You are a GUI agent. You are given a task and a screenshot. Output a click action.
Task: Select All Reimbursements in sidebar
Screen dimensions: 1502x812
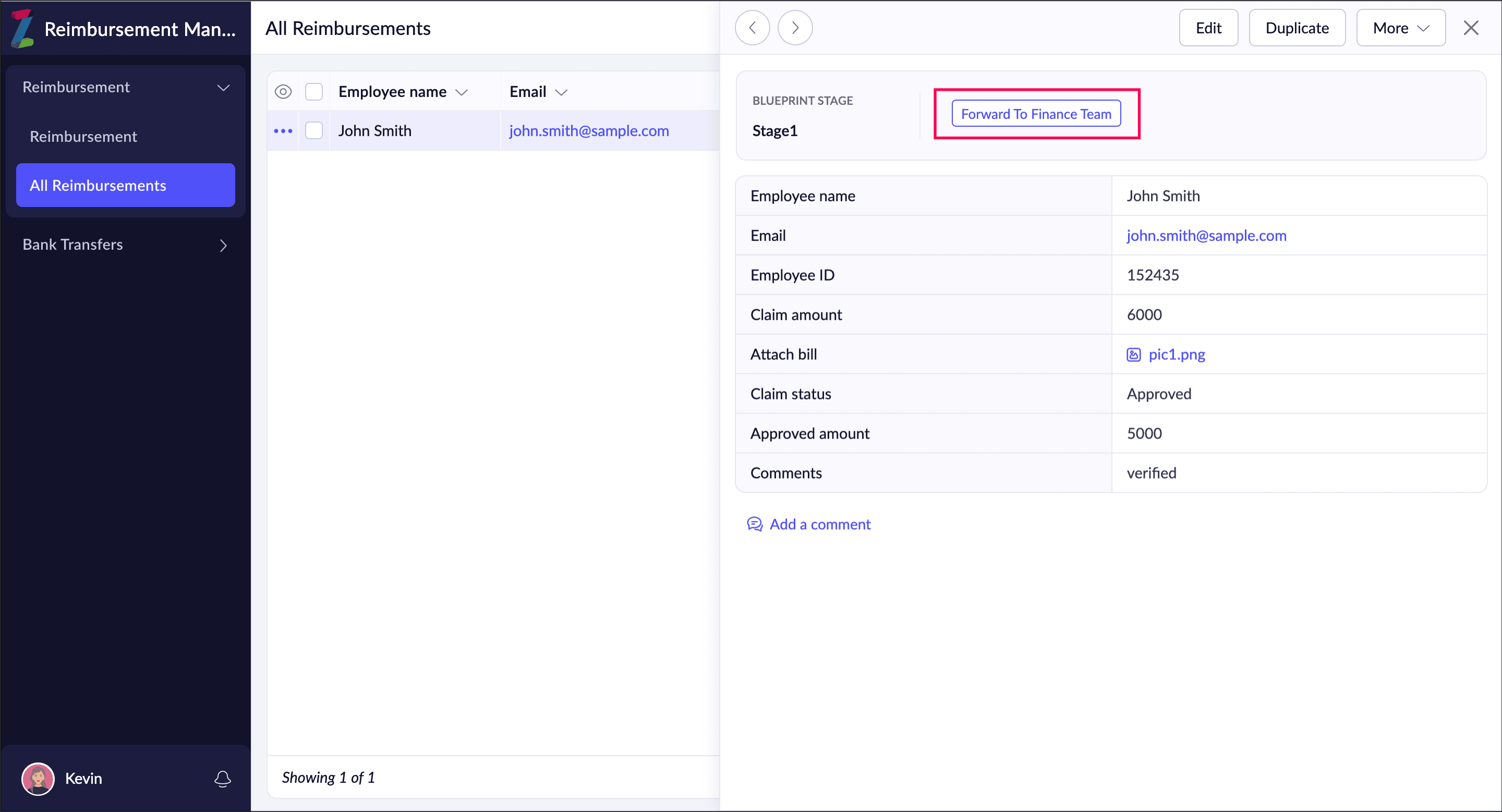tap(125, 185)
